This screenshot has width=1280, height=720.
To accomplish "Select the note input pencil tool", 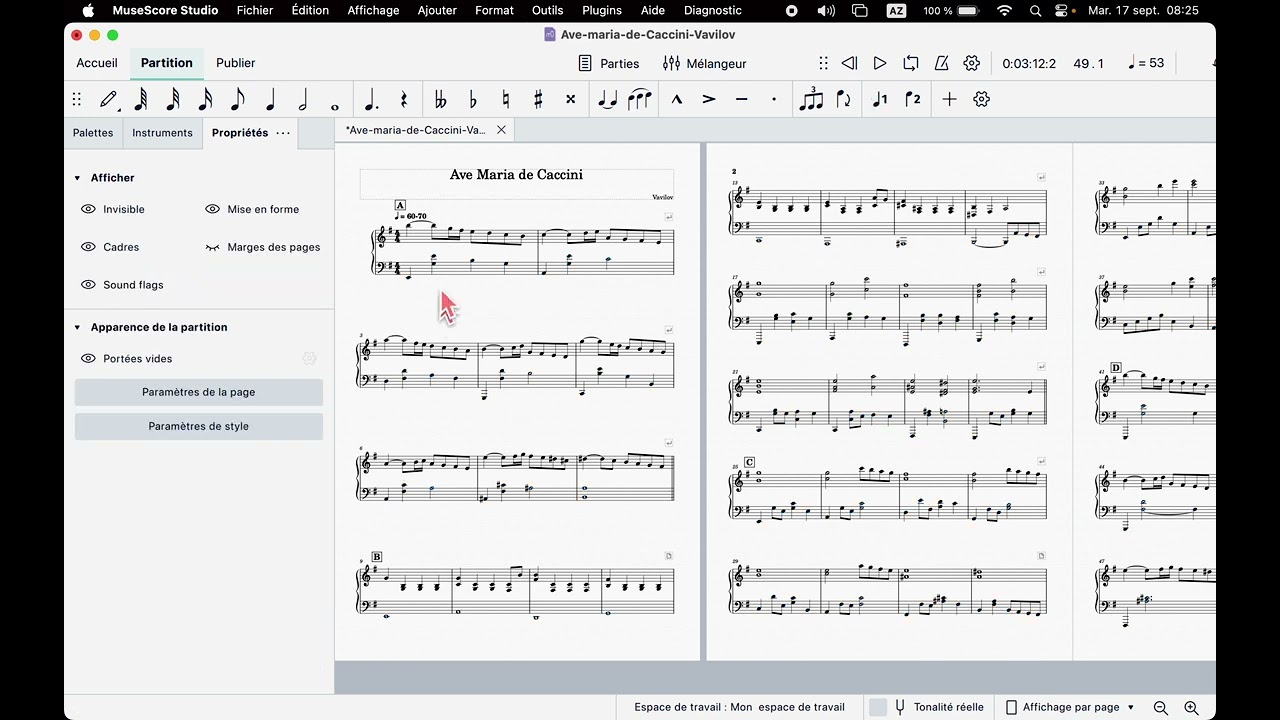I will pyautogui.click(x=109, y=99).
